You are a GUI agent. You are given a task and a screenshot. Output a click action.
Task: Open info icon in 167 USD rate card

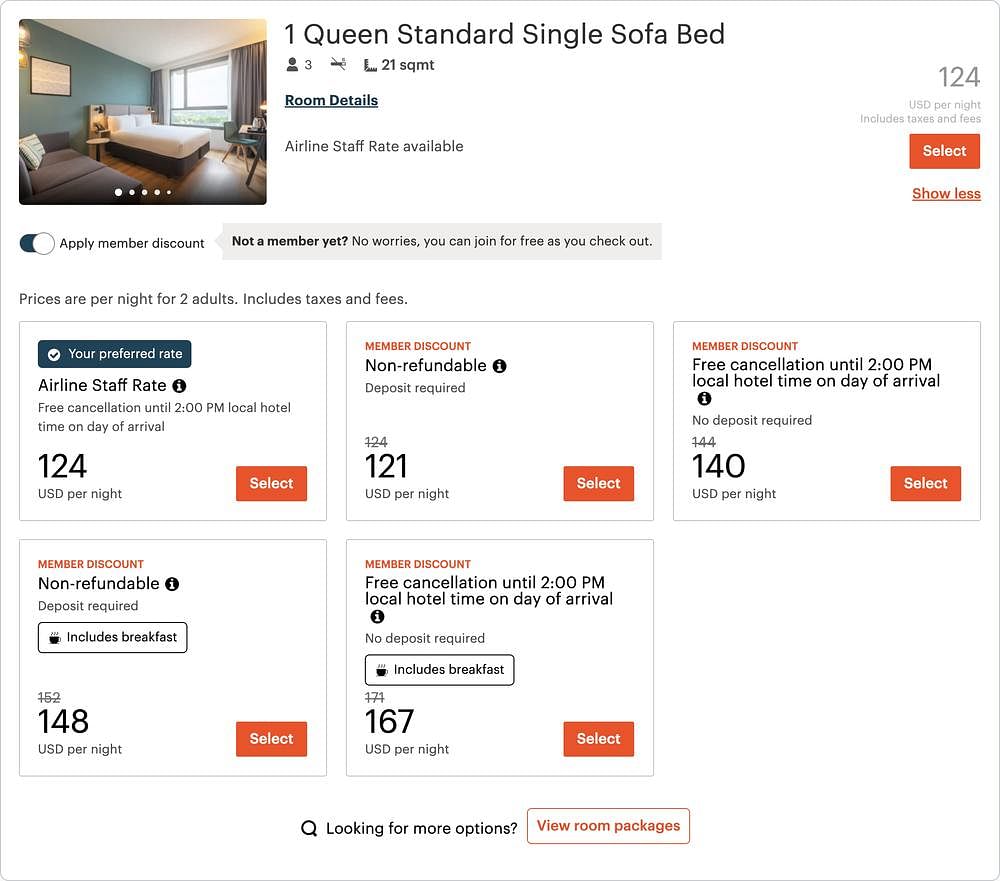click(x=378, y=616)
